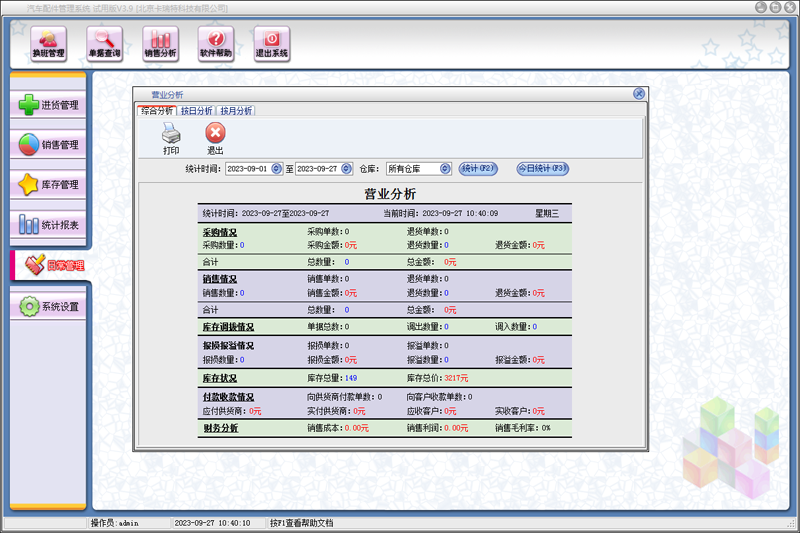Click the 库存调拨情况 heading

[x=228, y=327]
